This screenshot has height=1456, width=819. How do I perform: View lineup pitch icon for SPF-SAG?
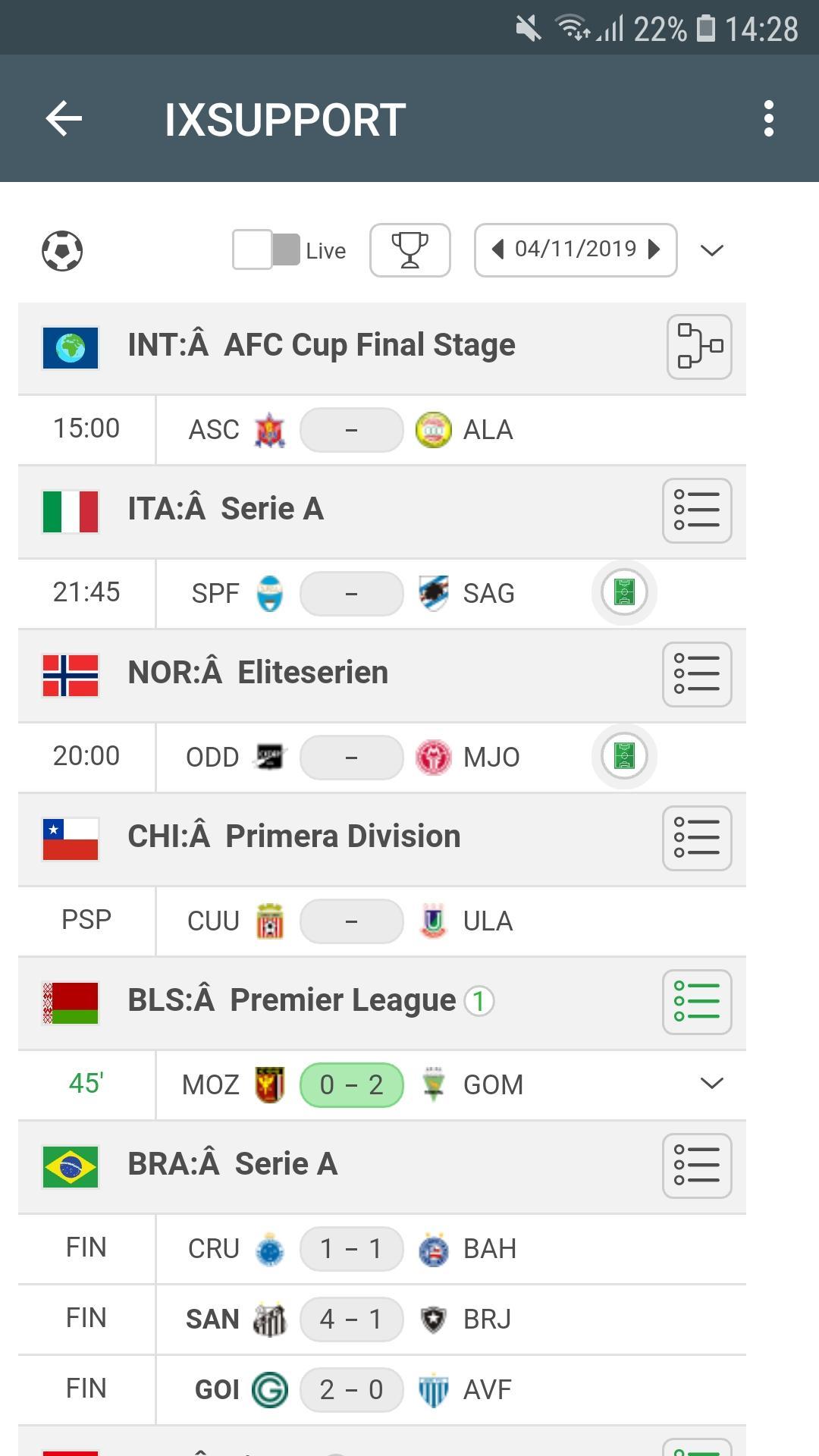pyautogui.click(x=623, y=592)
